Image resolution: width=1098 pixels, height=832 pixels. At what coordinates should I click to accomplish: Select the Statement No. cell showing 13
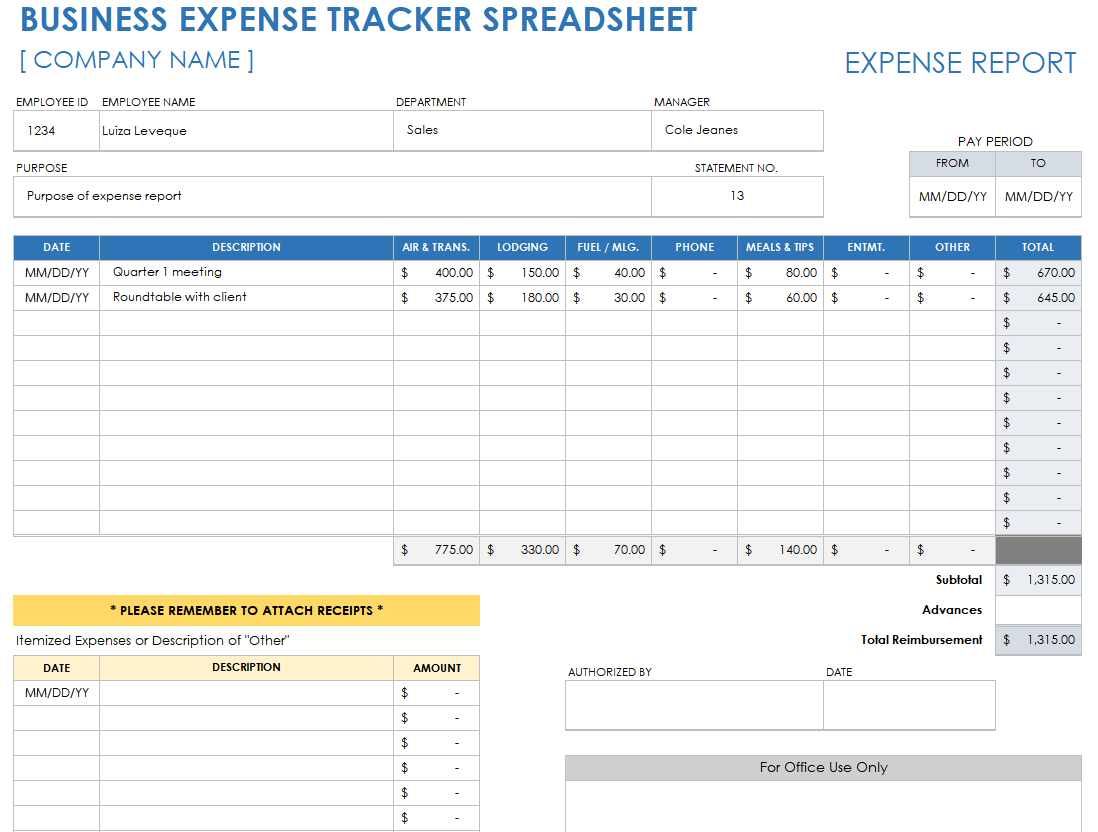pyautogui.click(x=737, y=197)
